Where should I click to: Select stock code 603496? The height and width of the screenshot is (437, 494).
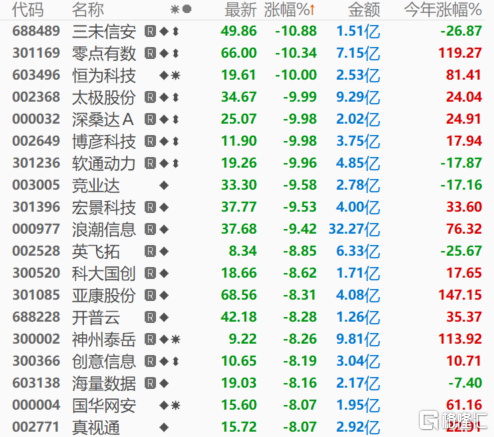click(x=36, y=75)
